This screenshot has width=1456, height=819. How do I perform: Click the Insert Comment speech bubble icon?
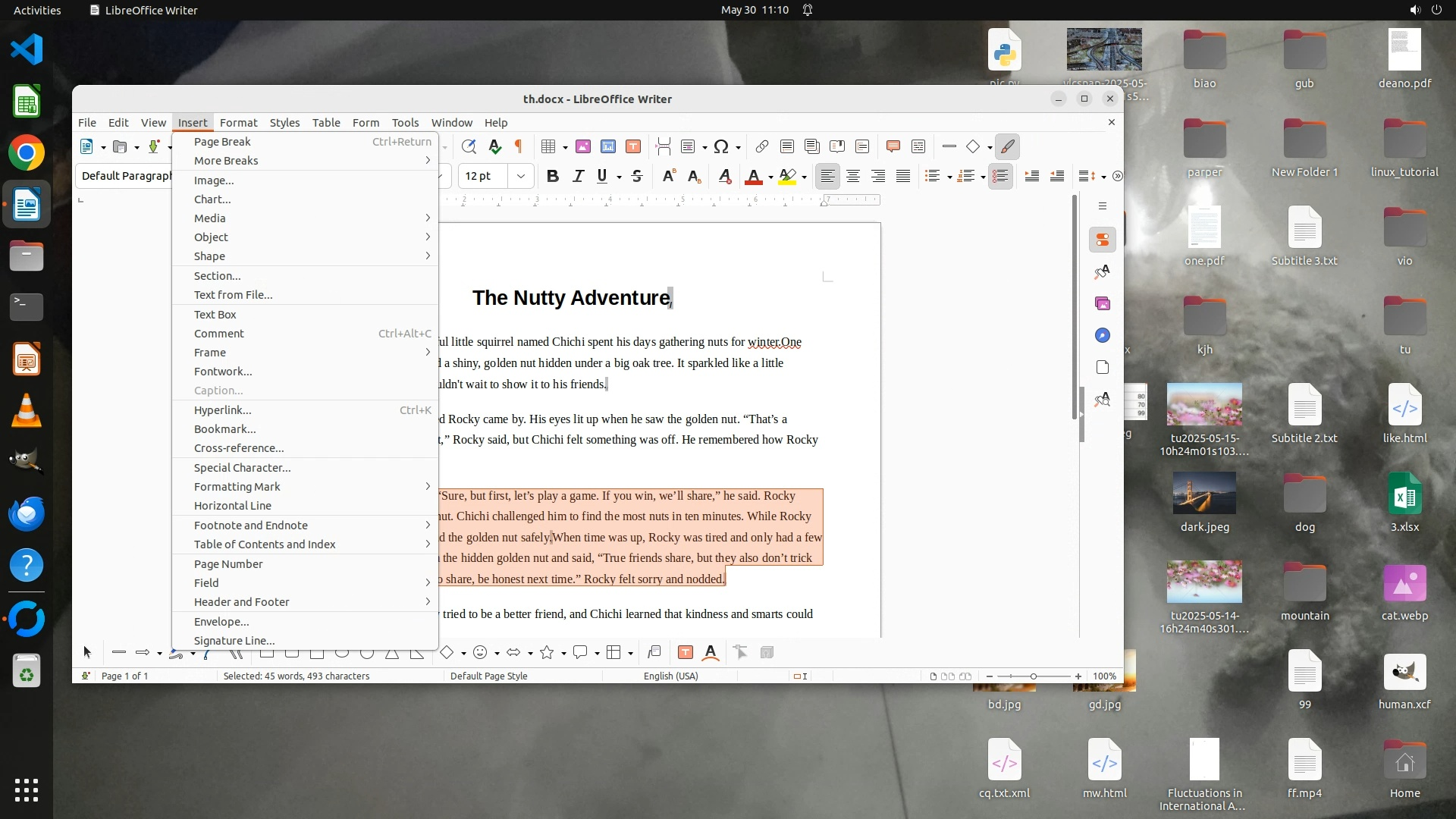pyautogui.click(x=893, y=147)
